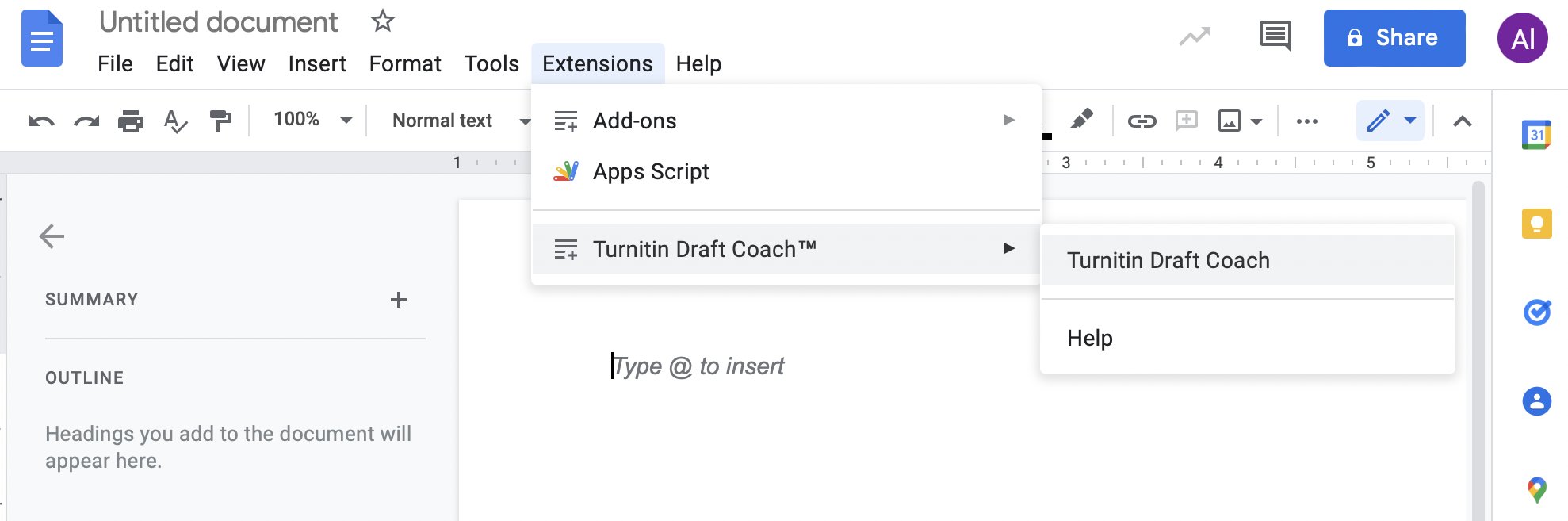This screenshot has height=521, width=1568.
Task: Open Google Keep lightbulb icon
Action: [x=1536, y=224]
